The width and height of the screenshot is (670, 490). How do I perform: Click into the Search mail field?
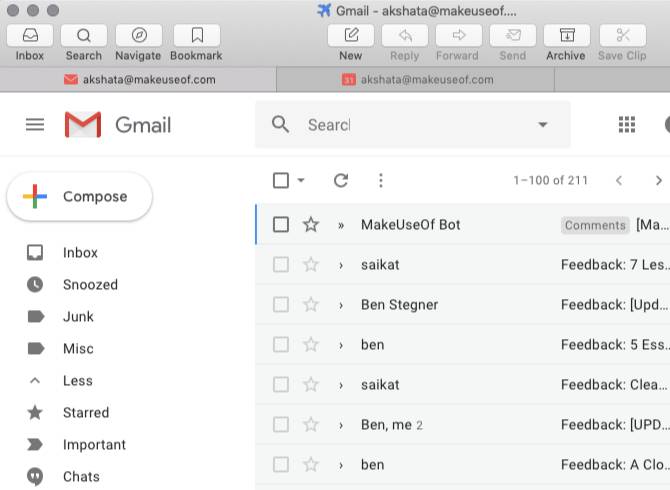400,125
